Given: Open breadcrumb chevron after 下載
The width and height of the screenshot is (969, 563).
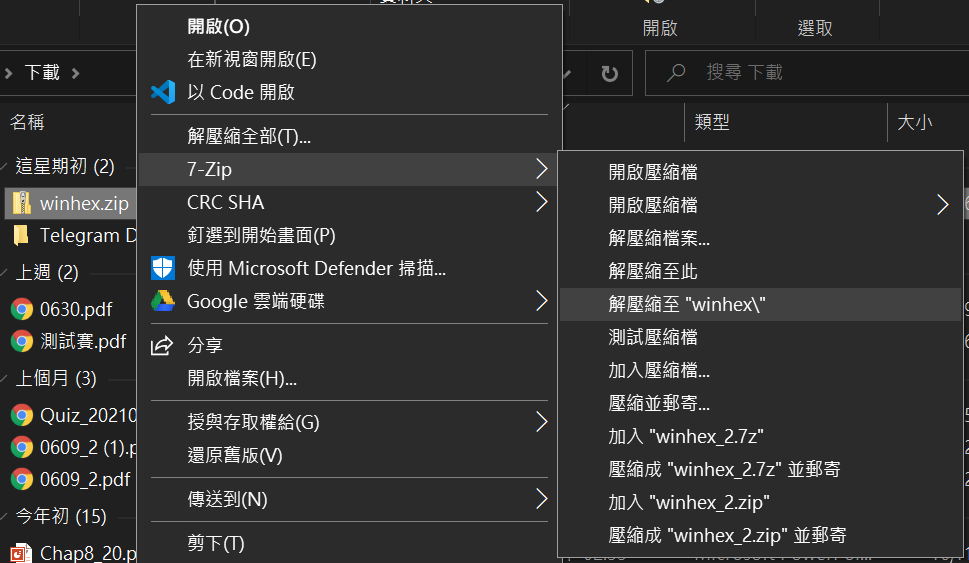Looking at the screenshot, I should (x=75, y=74).
